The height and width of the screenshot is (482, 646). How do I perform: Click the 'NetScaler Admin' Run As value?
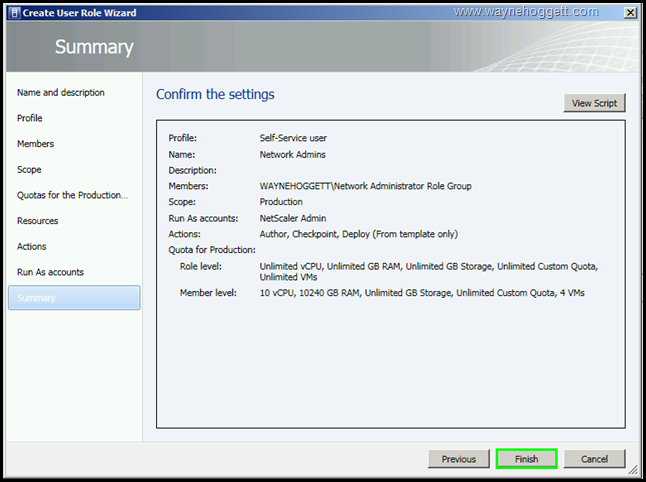293,218
